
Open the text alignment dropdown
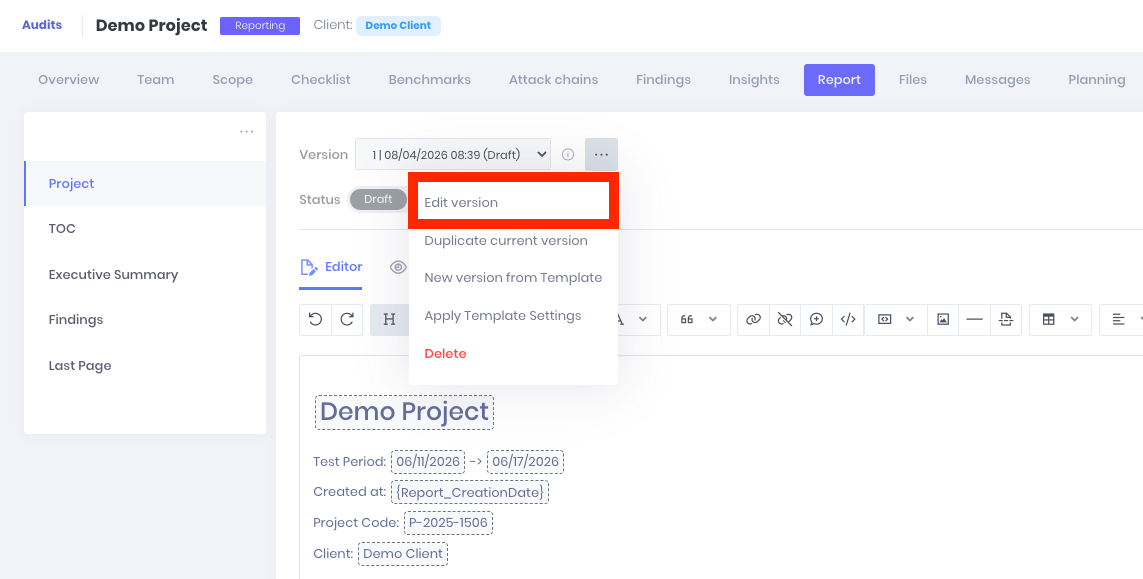1123,319
